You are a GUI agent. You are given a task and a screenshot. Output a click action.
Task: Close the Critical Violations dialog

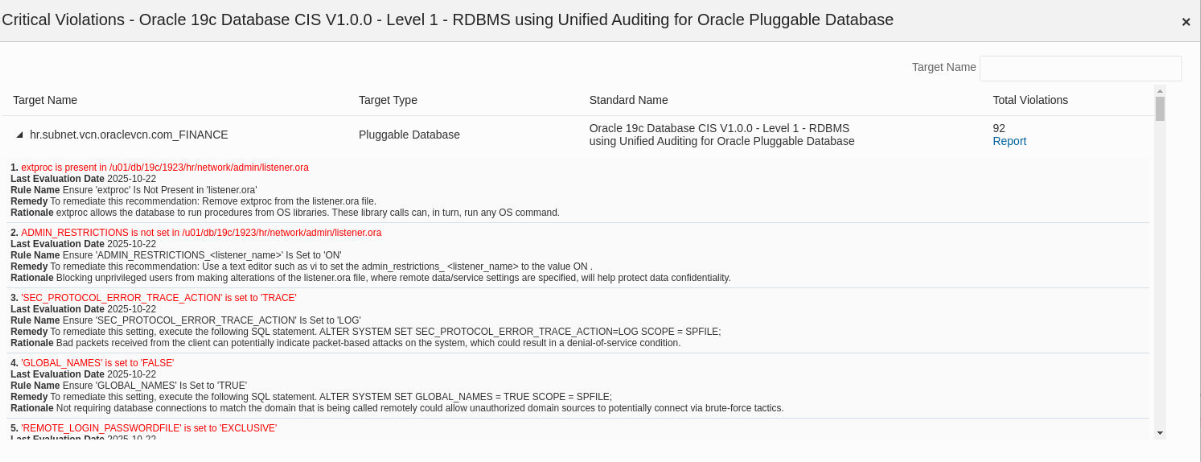click(1186, 22)
